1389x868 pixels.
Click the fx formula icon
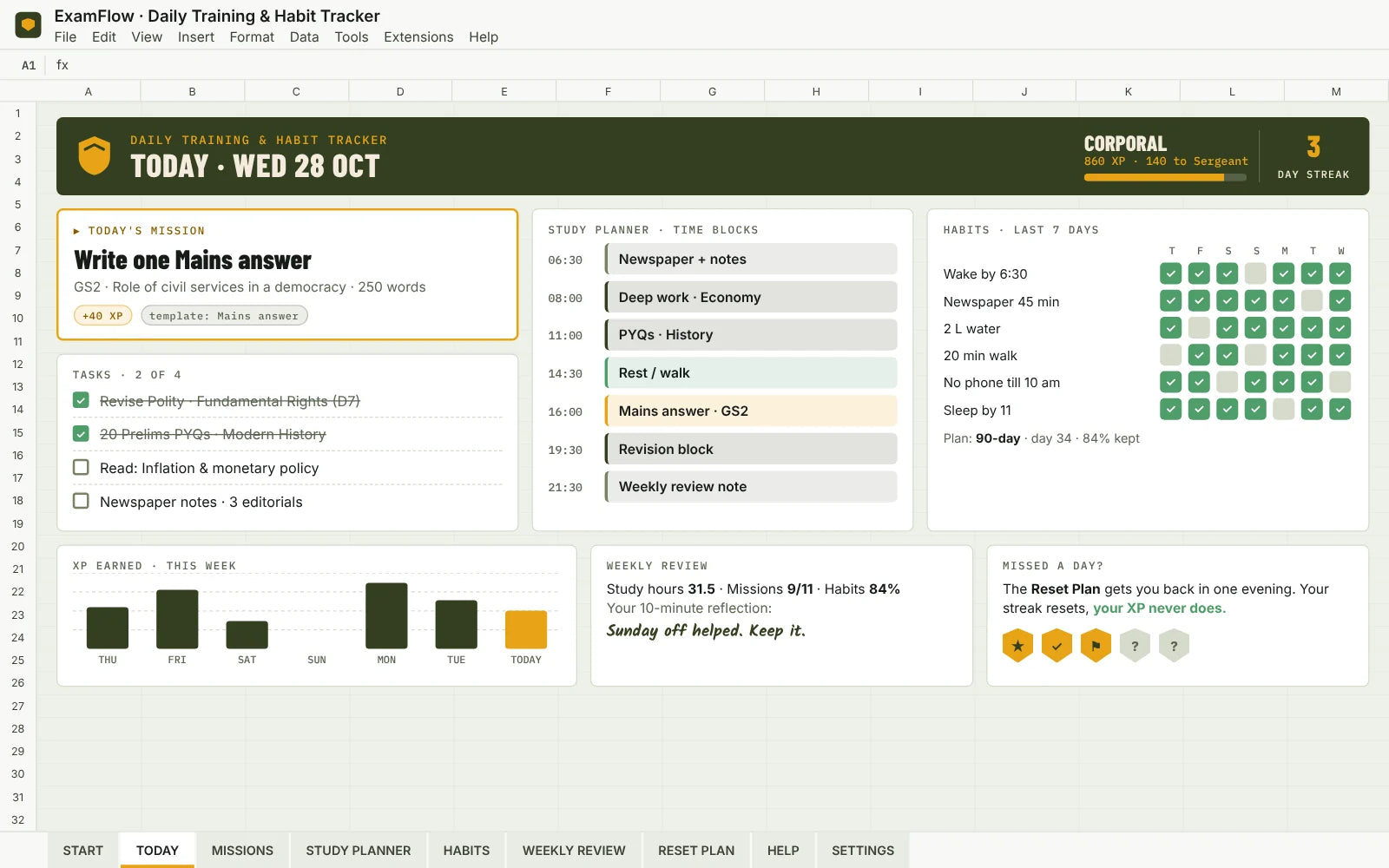click(63, 65)
